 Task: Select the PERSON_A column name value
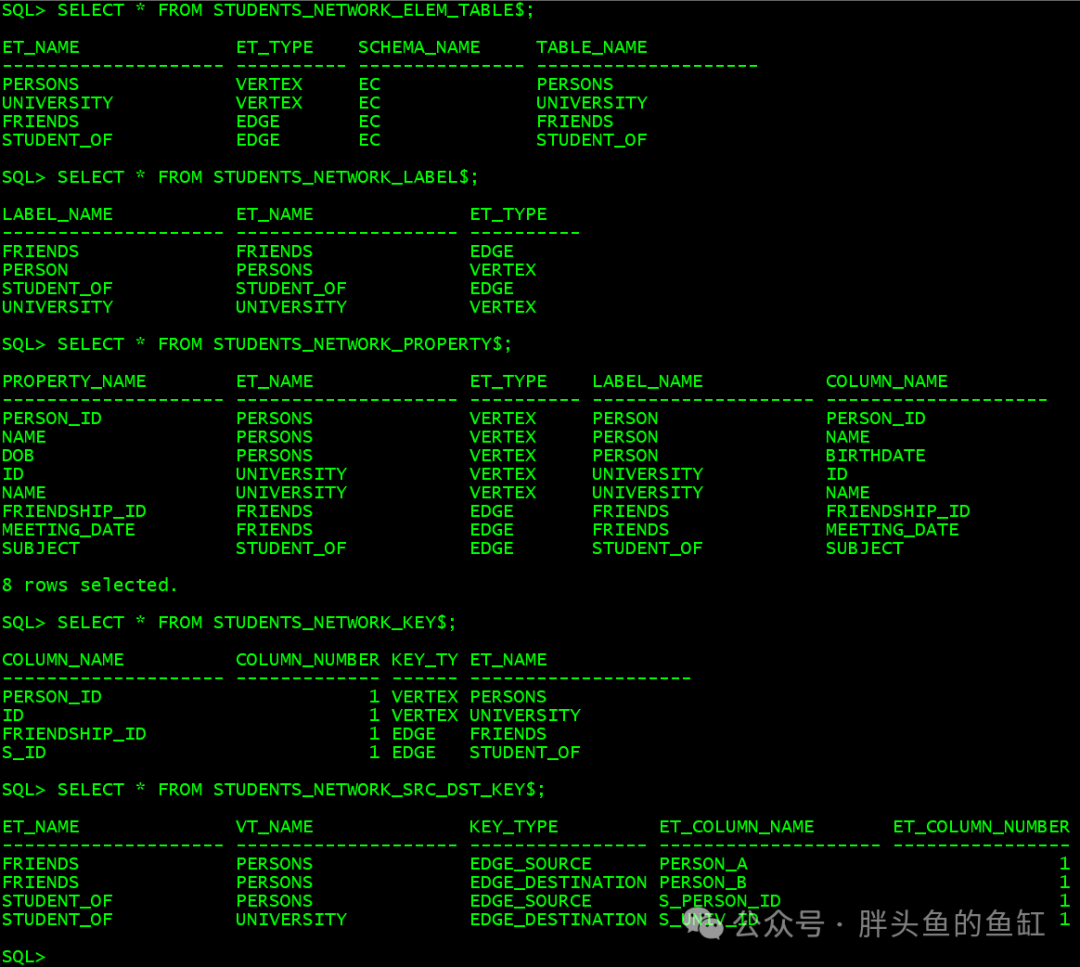tap(703, 864)
